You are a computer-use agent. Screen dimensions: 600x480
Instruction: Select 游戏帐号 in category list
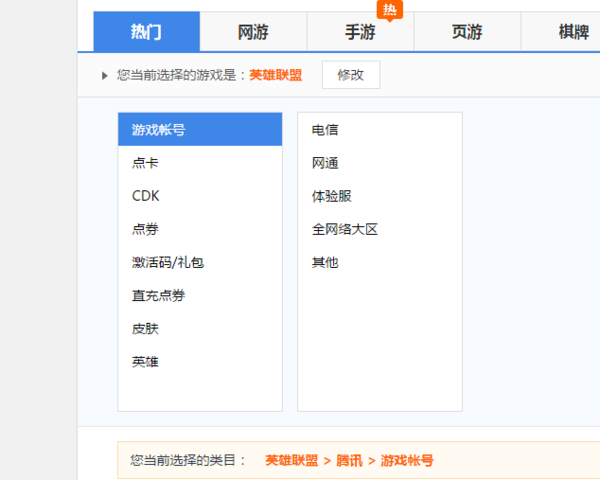200,130
